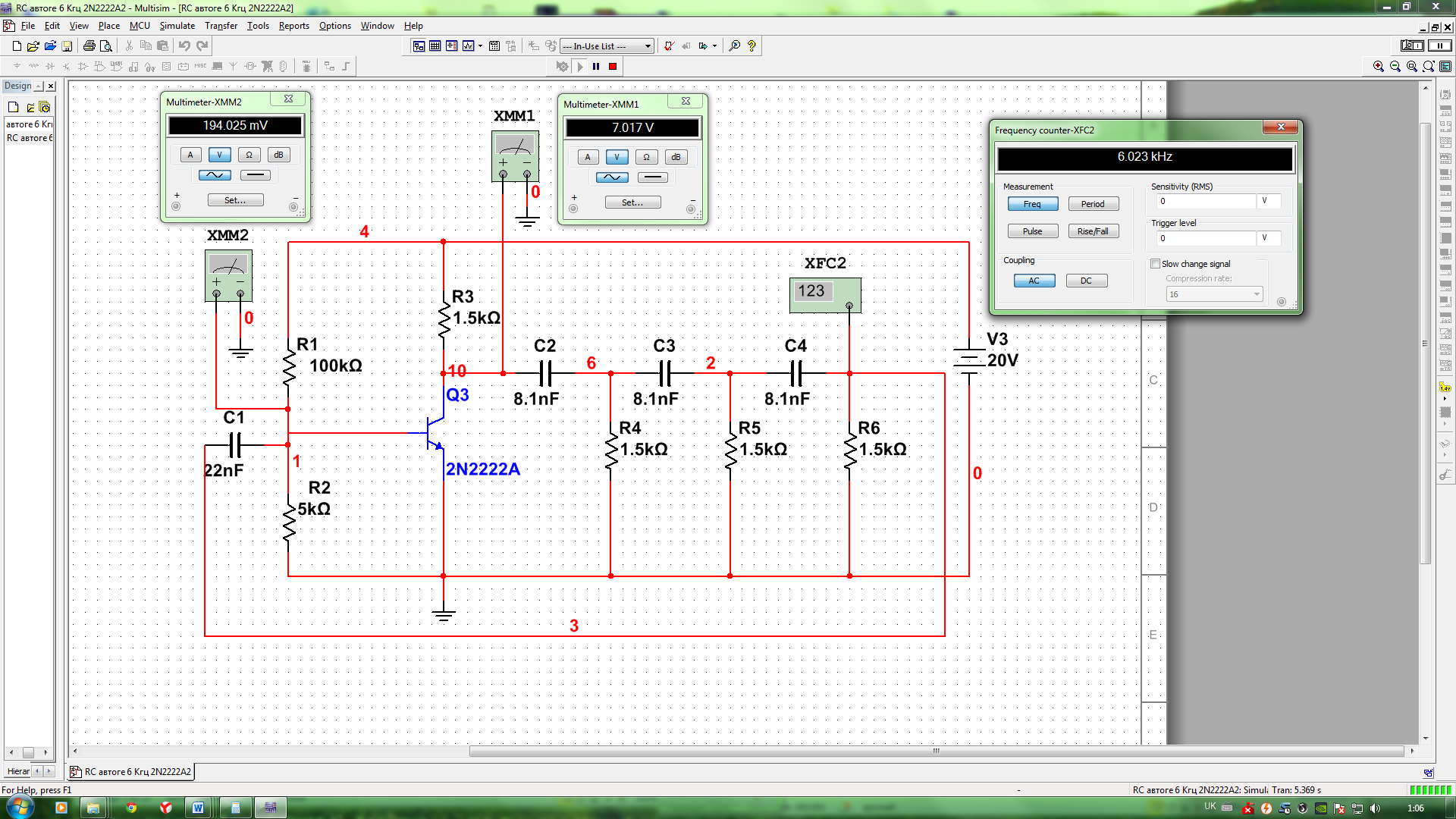
Task: Open the In-Use List dropdown
Action: [x=648, y=46]
